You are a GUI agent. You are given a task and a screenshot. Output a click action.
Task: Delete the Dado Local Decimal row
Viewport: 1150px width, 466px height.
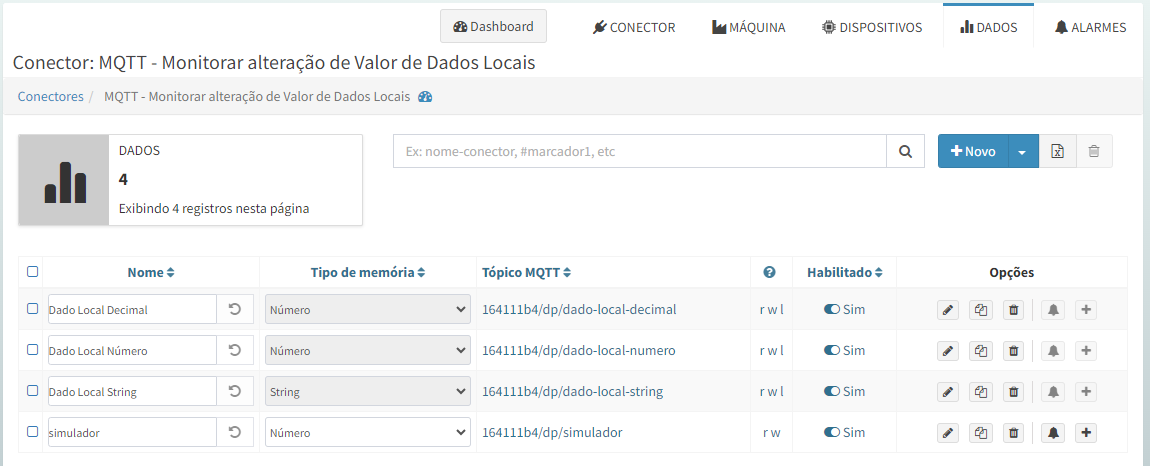pos(1013,310)
